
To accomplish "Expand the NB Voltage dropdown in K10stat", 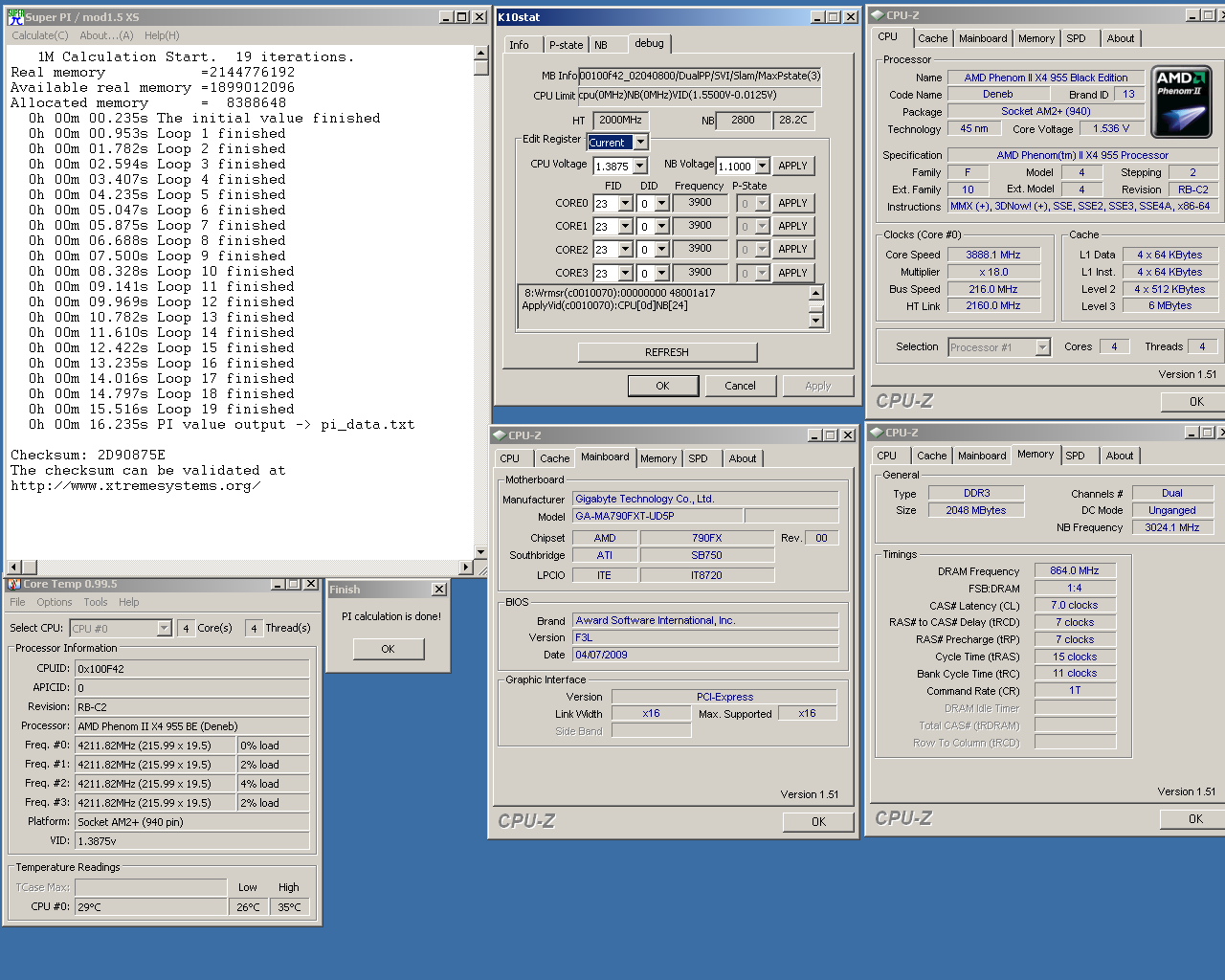I will coord(763,167).
